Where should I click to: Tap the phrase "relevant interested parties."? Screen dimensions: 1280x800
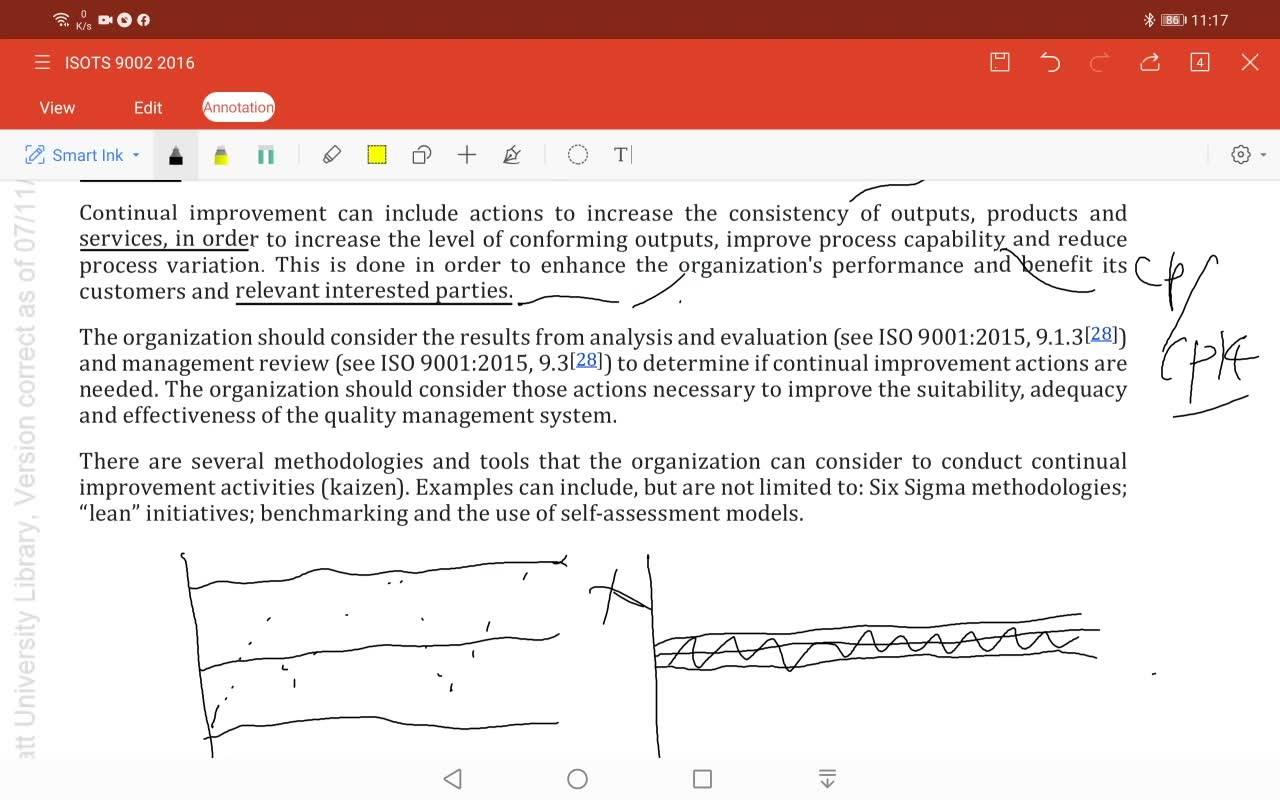(x=374, y=291)
